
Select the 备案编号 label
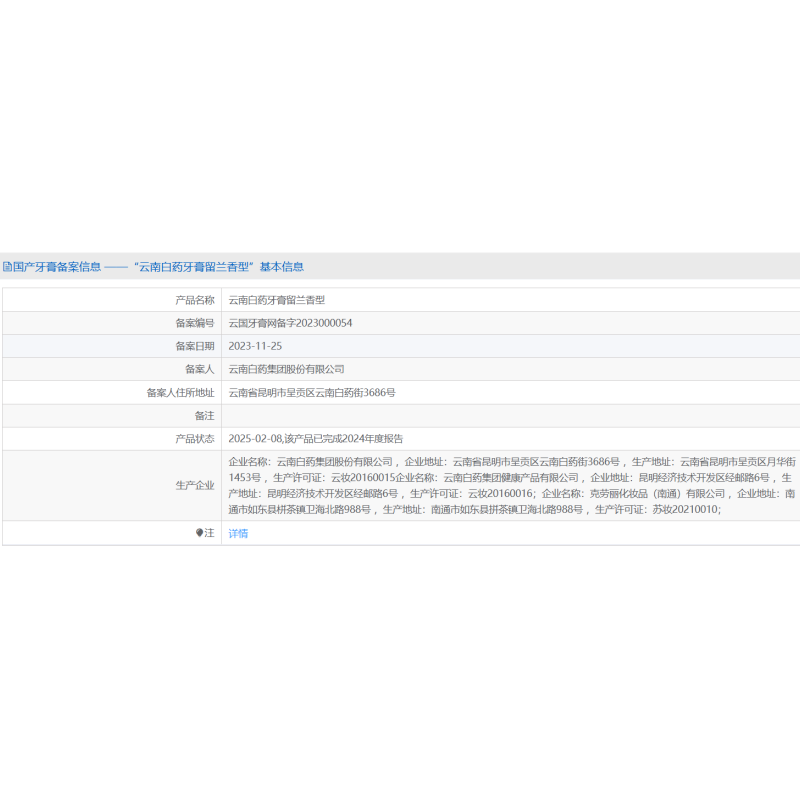coord(194,323)
